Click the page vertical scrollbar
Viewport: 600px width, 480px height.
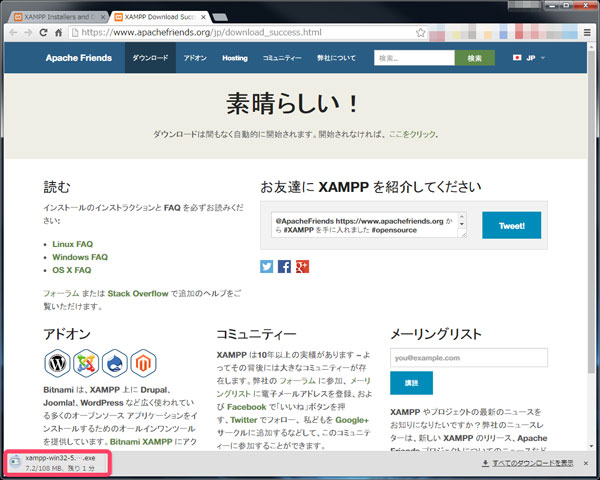tap(592, 214)
